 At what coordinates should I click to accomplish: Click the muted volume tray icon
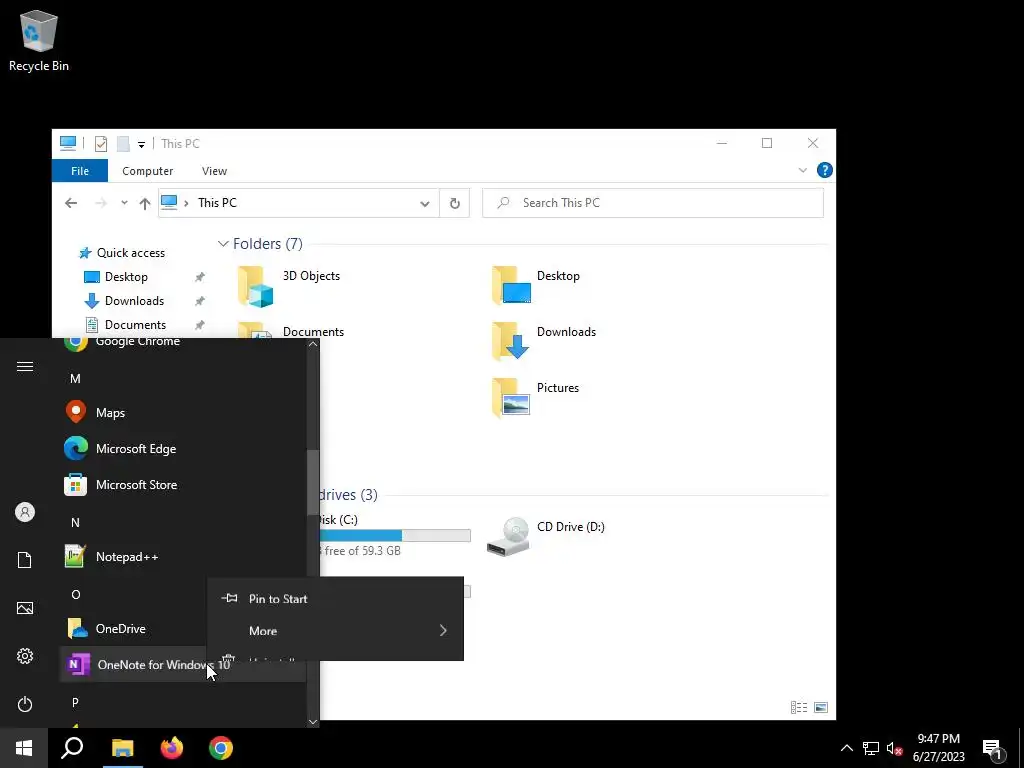point(894,748)
